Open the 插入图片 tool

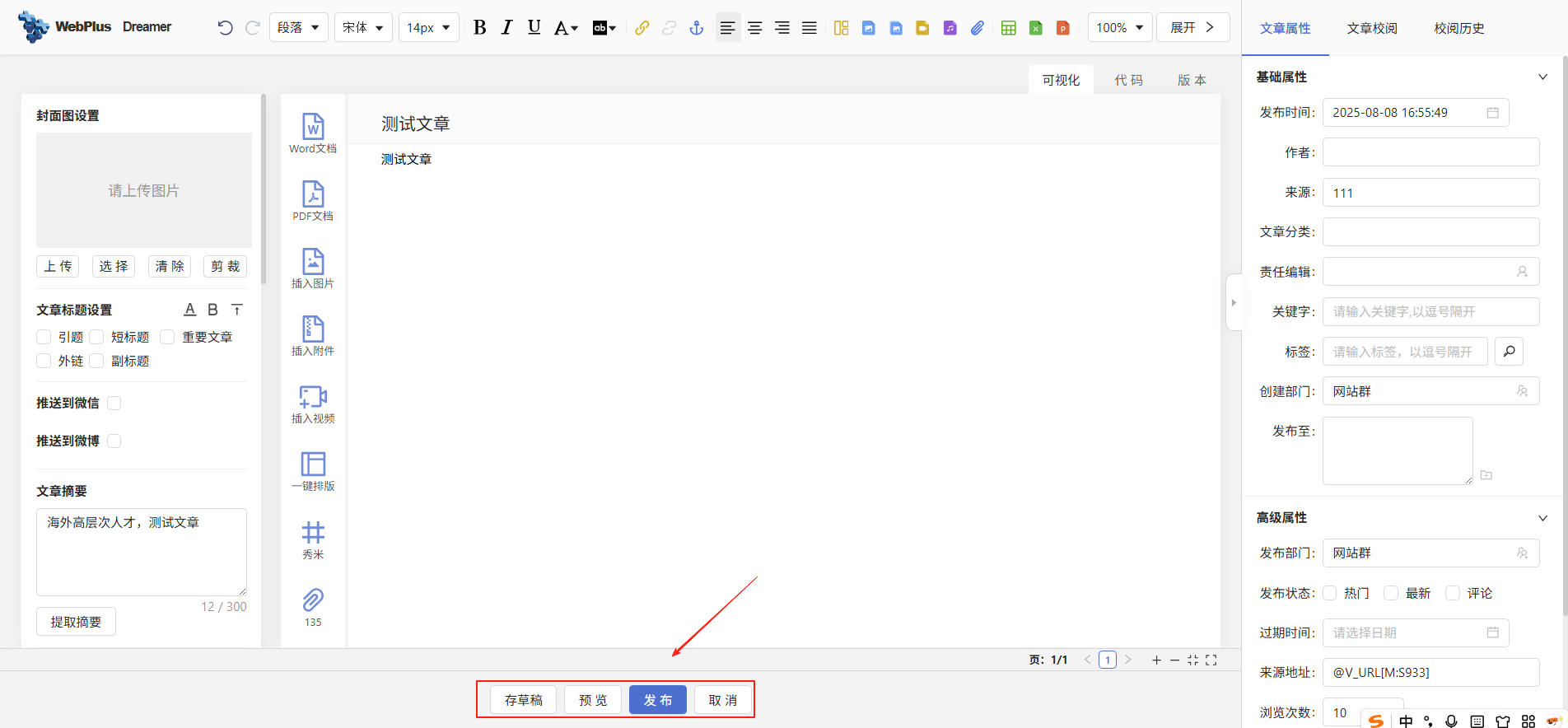[313, 263]
